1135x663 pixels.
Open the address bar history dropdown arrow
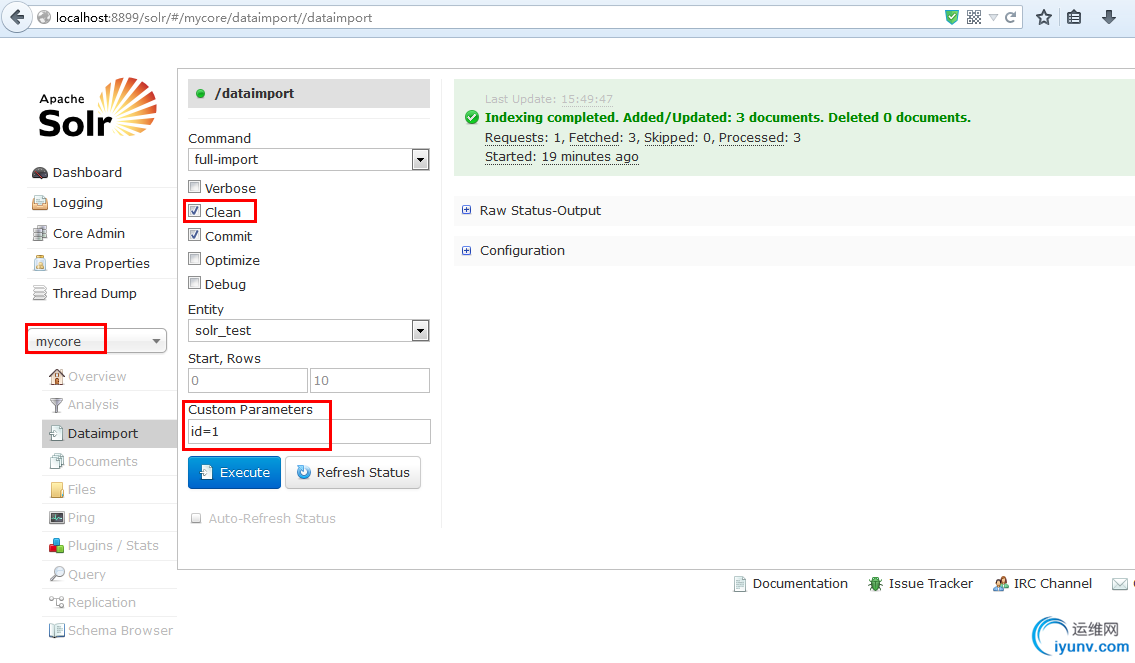pyautogui.click(x=993, y=17)
